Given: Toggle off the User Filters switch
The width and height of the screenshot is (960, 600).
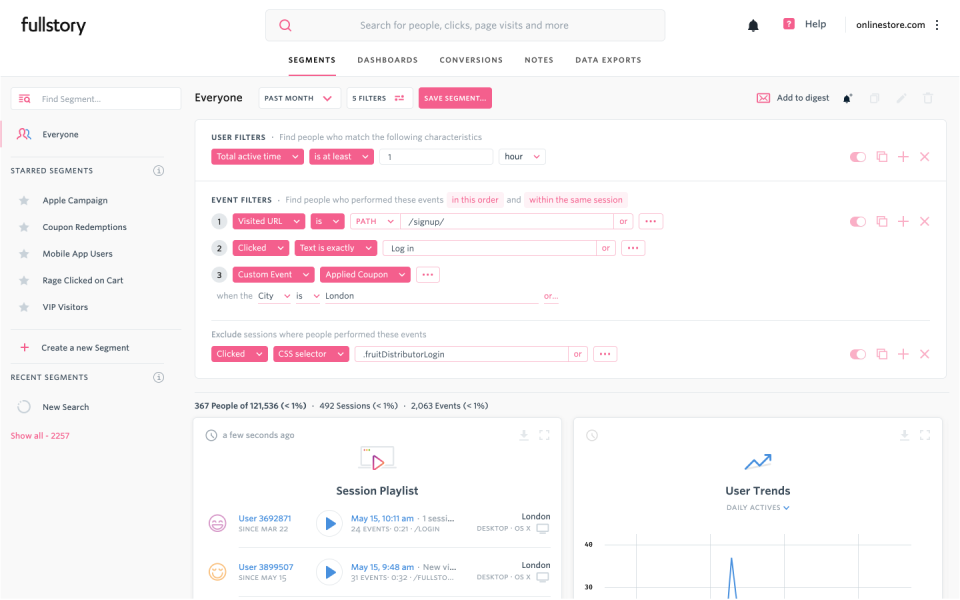Looking at the screenshot, I should coord(858,156).
